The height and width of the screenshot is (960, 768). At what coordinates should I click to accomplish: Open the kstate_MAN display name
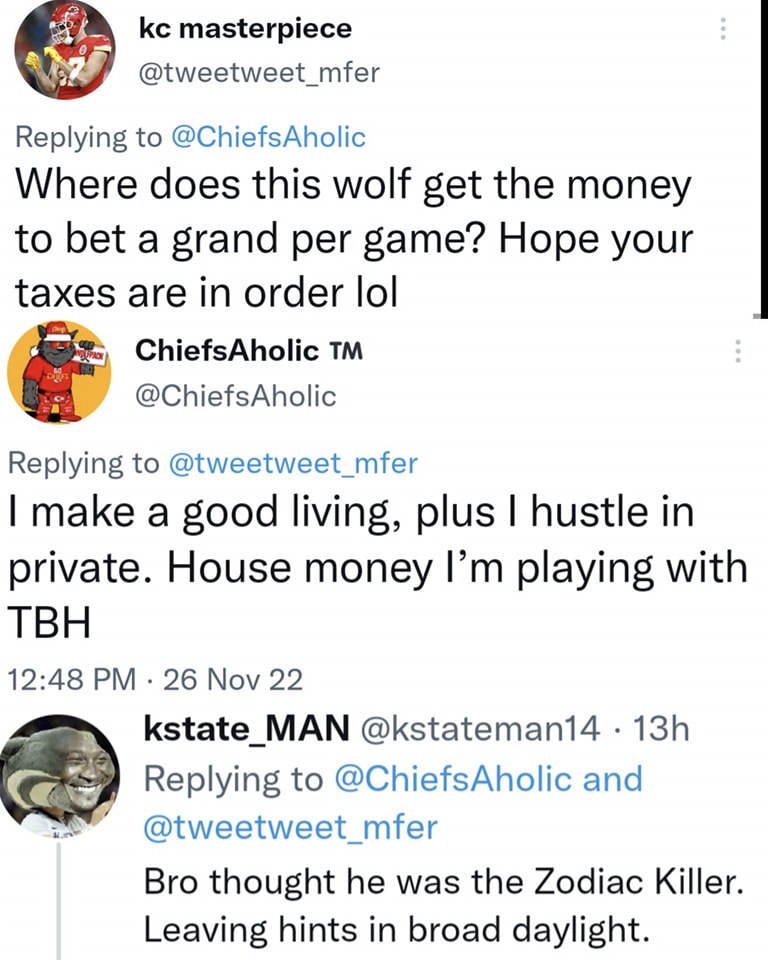coord(246,729)
